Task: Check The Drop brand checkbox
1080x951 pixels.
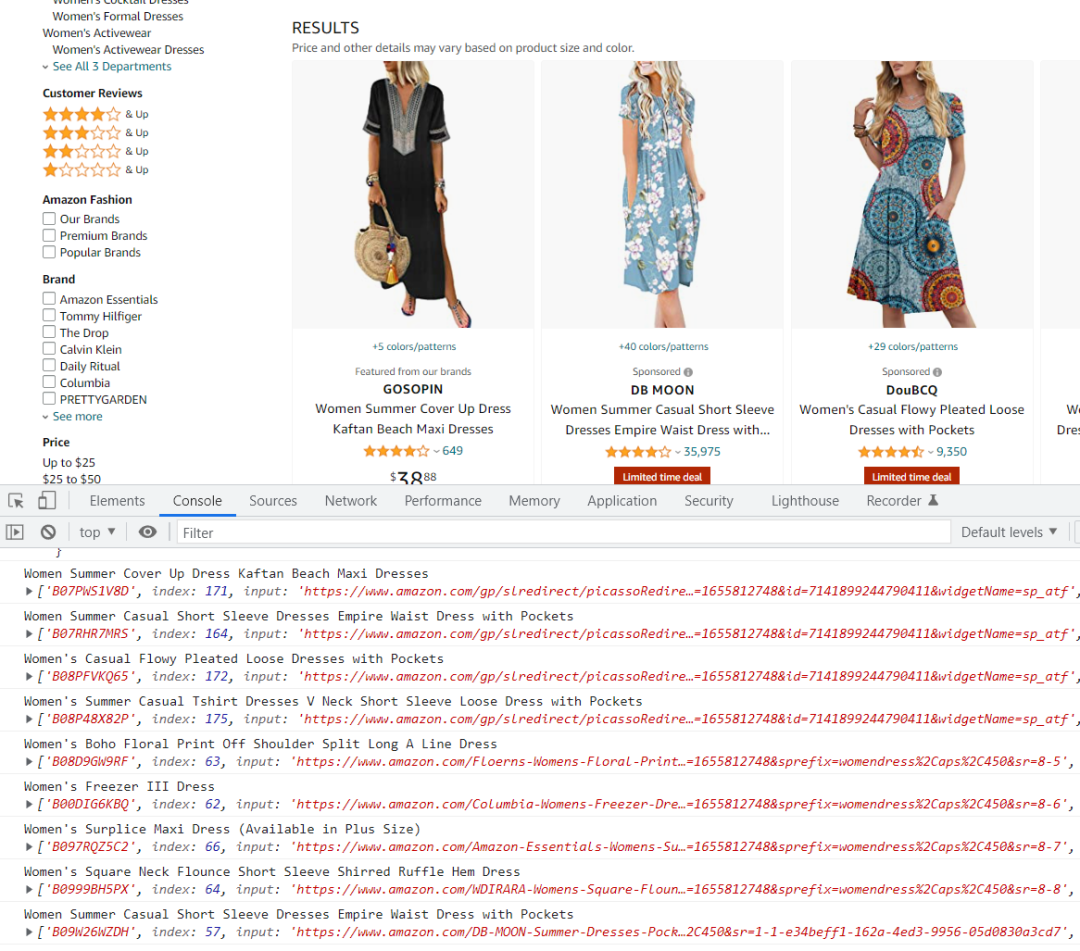Action: pyautogui.click(x=49, y=332)
